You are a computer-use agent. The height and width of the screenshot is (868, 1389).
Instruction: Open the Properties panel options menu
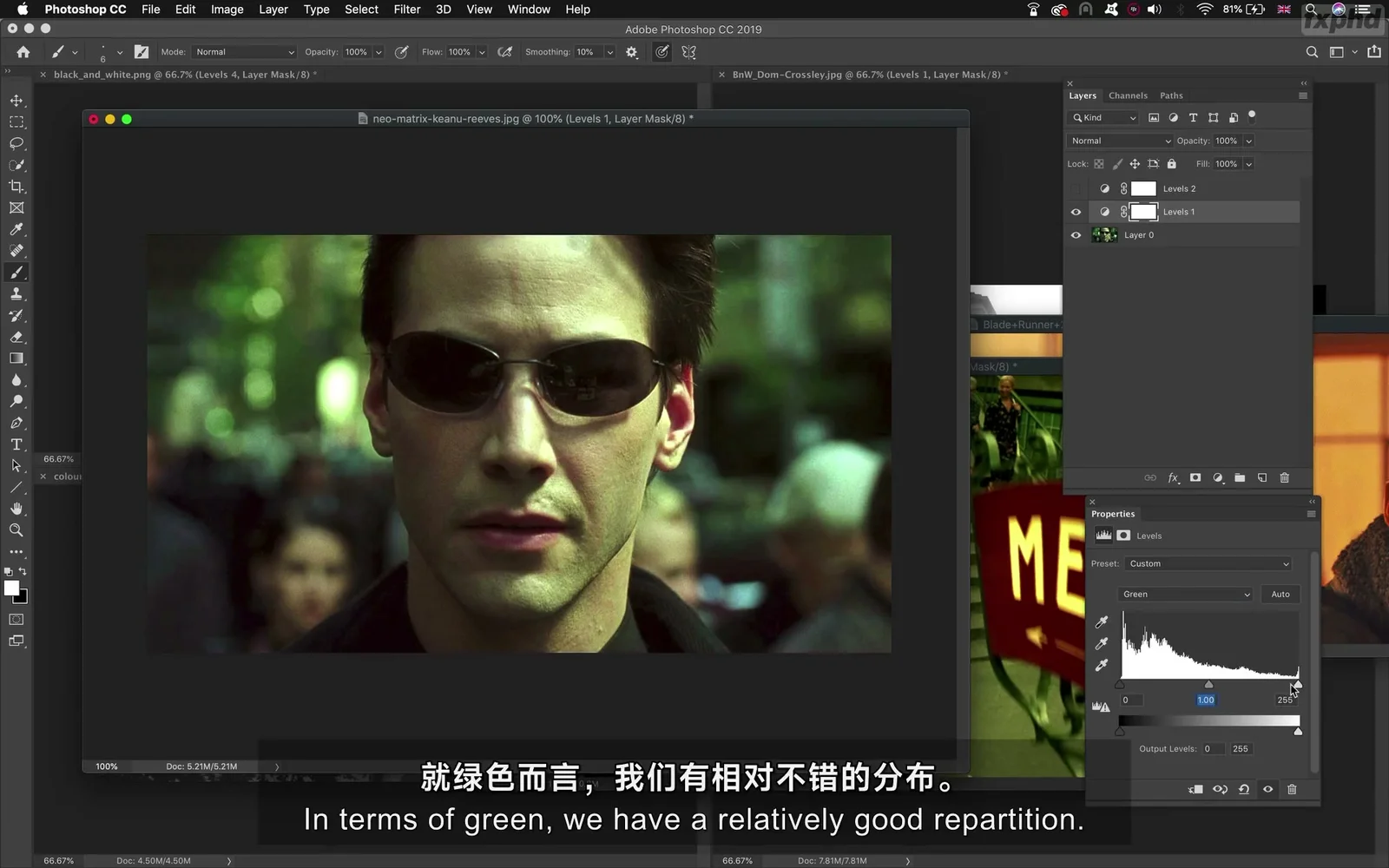click(x=1311, y=514)
